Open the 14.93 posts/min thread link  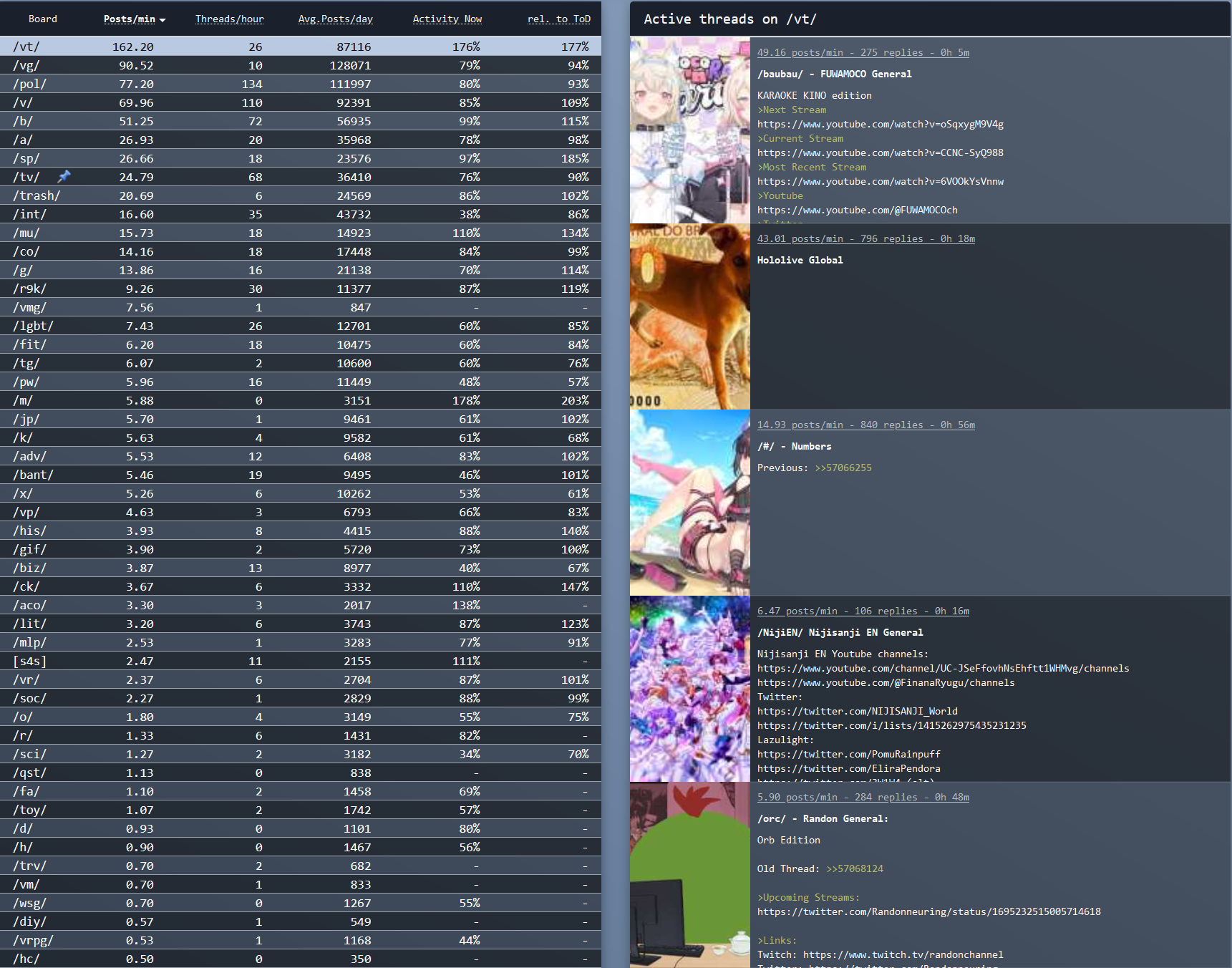point(865,425)
